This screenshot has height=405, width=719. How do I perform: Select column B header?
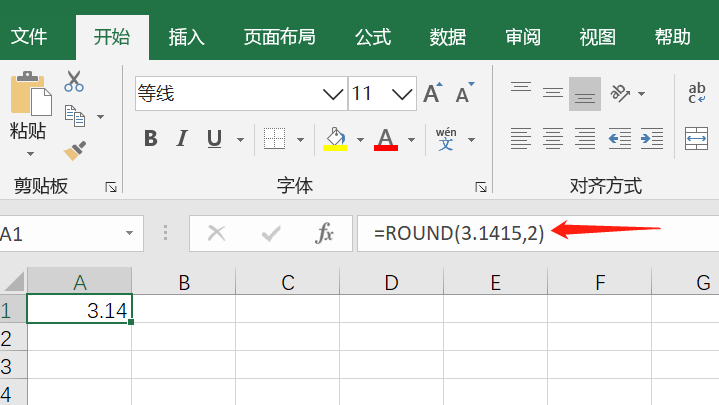pos(184,281)
